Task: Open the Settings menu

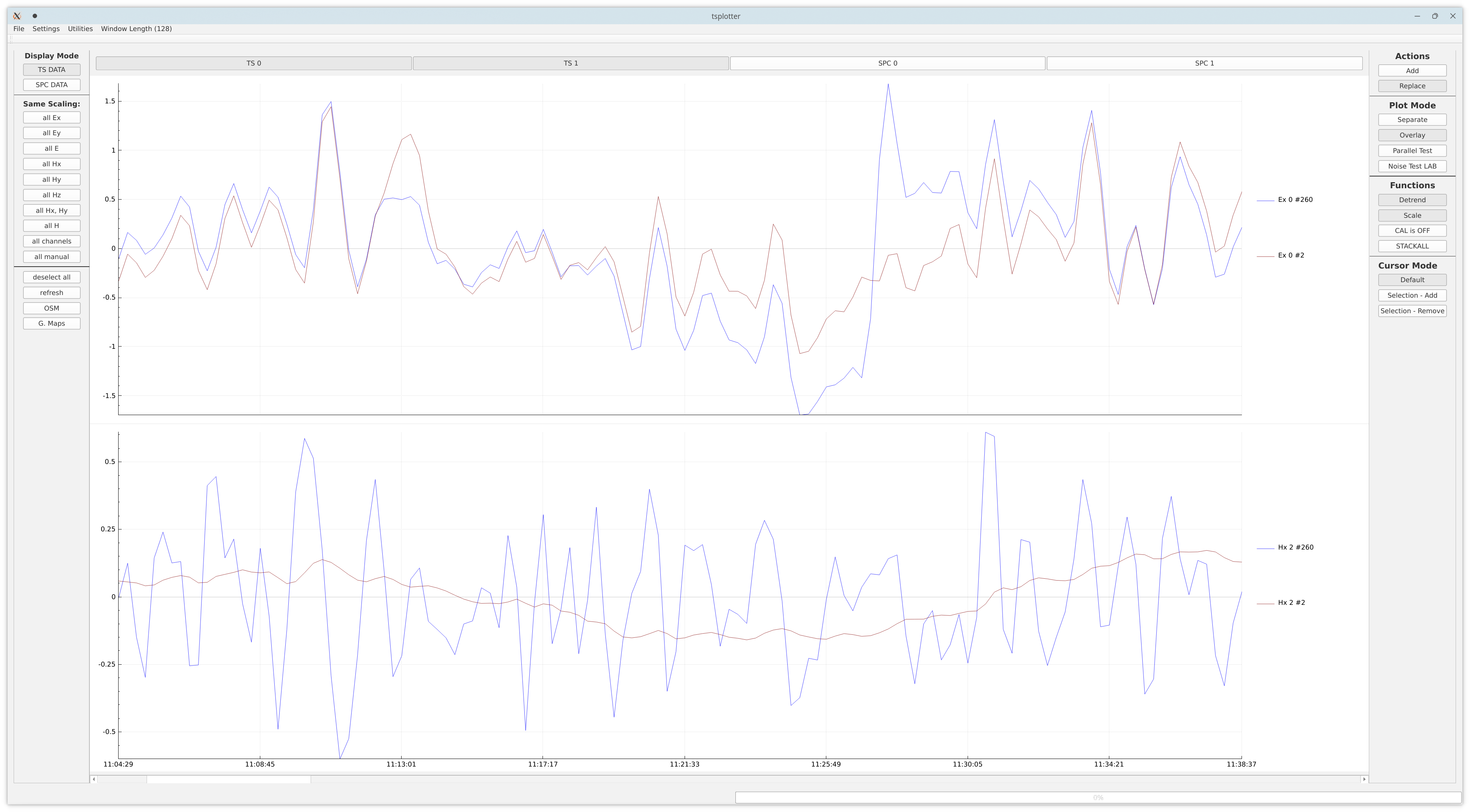Action: click(x=45, y=28)
